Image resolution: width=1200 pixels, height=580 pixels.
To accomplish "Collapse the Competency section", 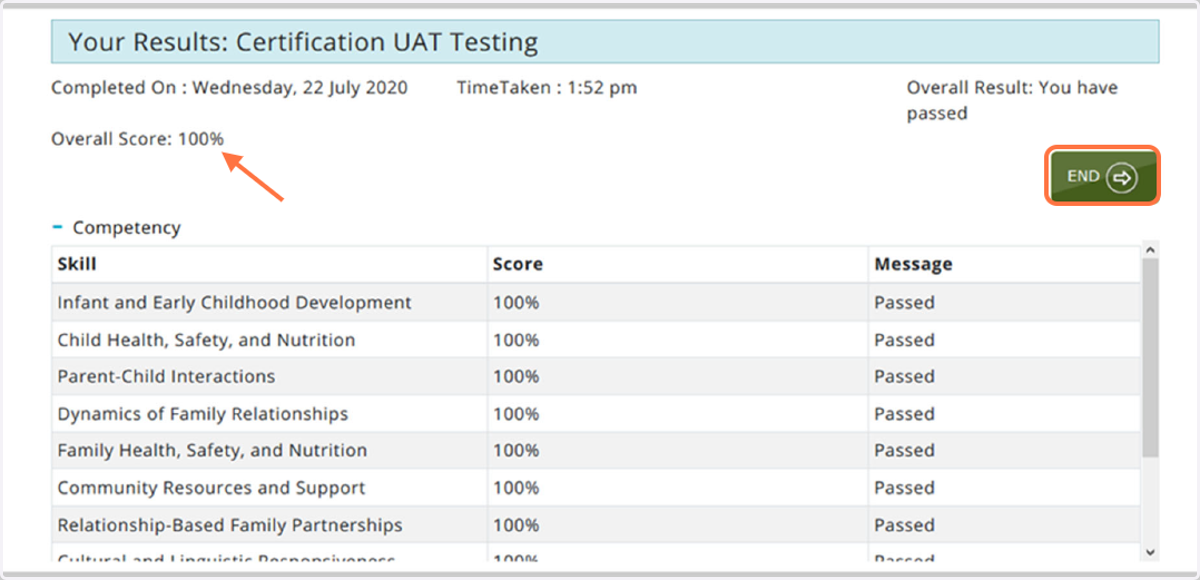I will tap(58, 228).
